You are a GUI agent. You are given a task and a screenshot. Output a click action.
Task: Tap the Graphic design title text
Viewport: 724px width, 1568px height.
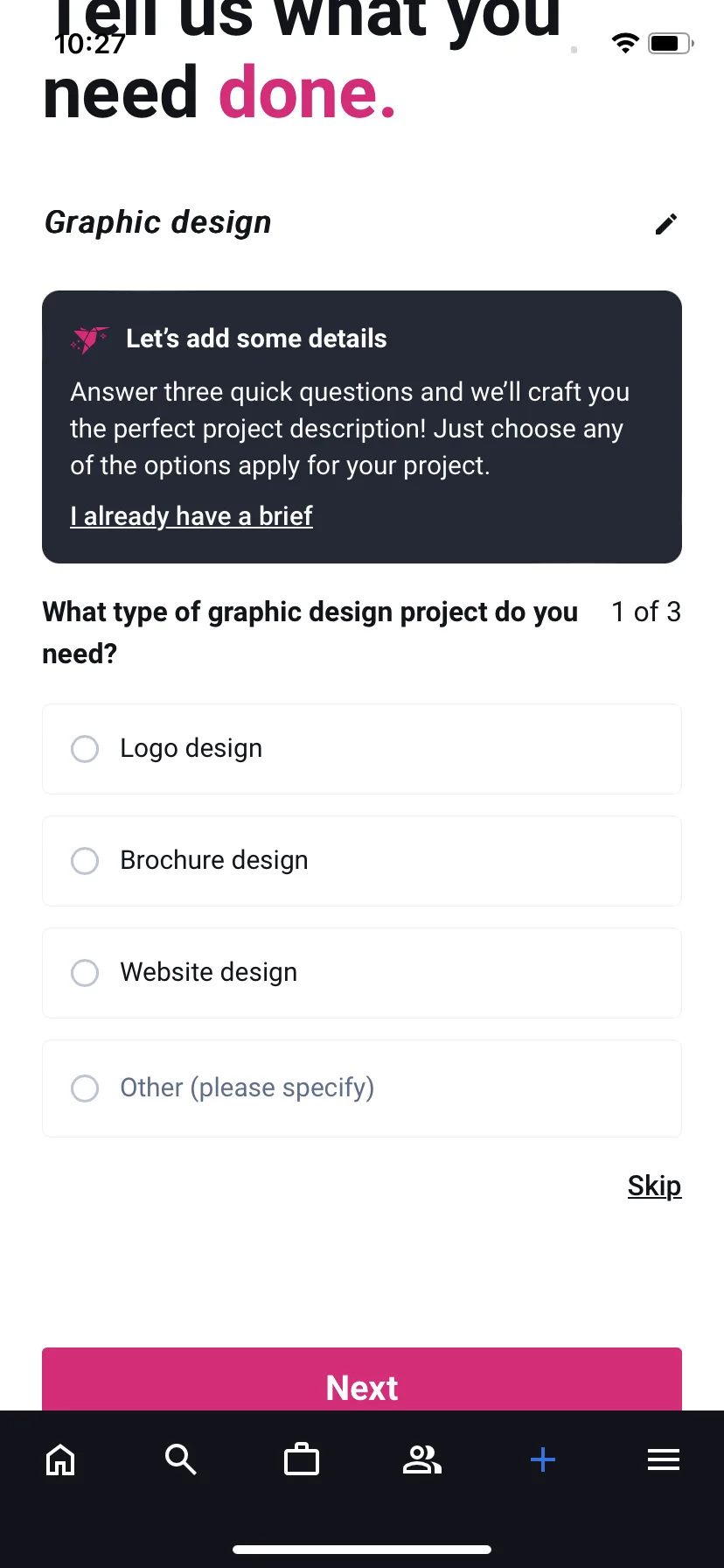pos(158,222)
